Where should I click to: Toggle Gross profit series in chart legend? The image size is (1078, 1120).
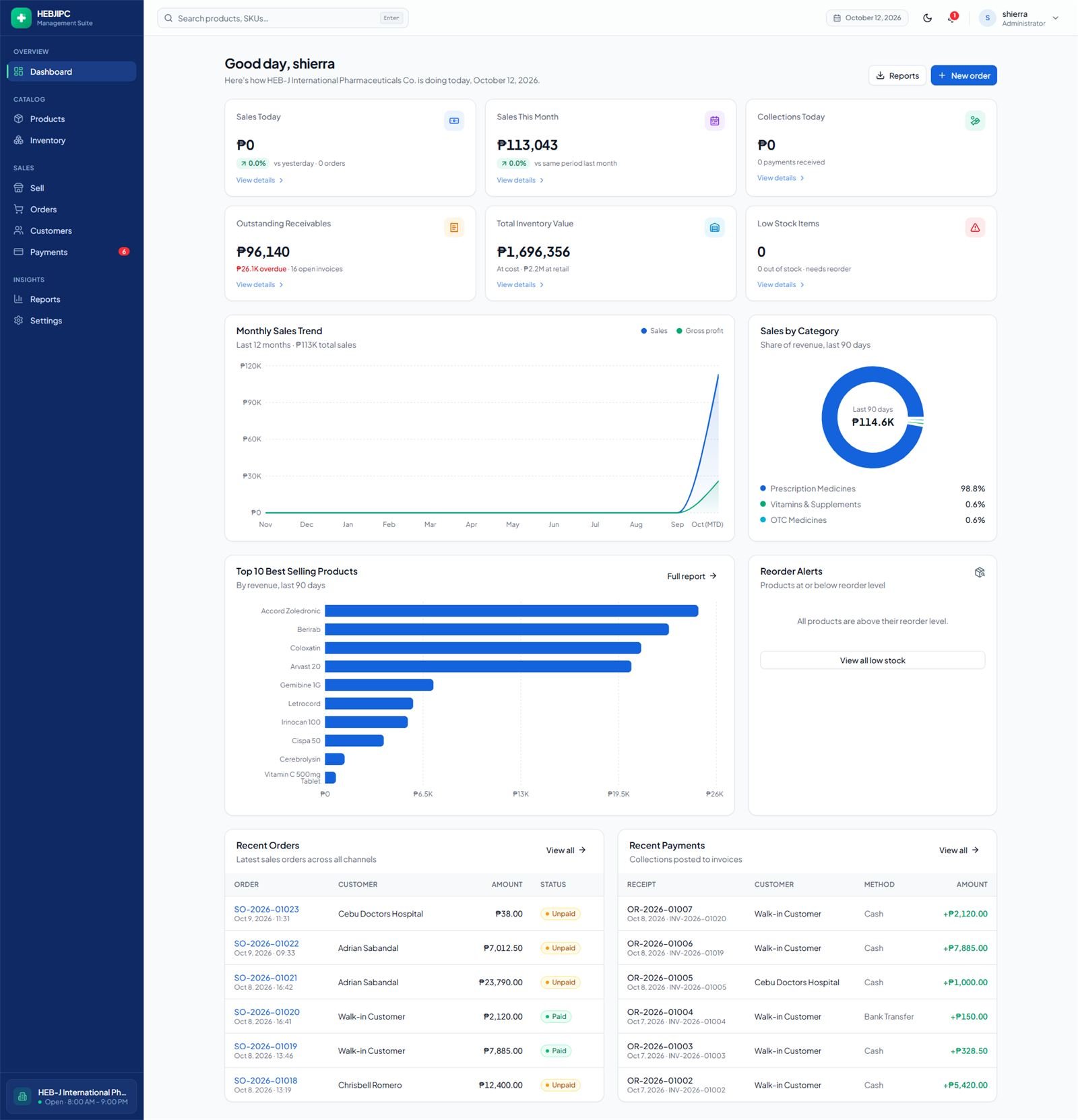click(699, 331)
